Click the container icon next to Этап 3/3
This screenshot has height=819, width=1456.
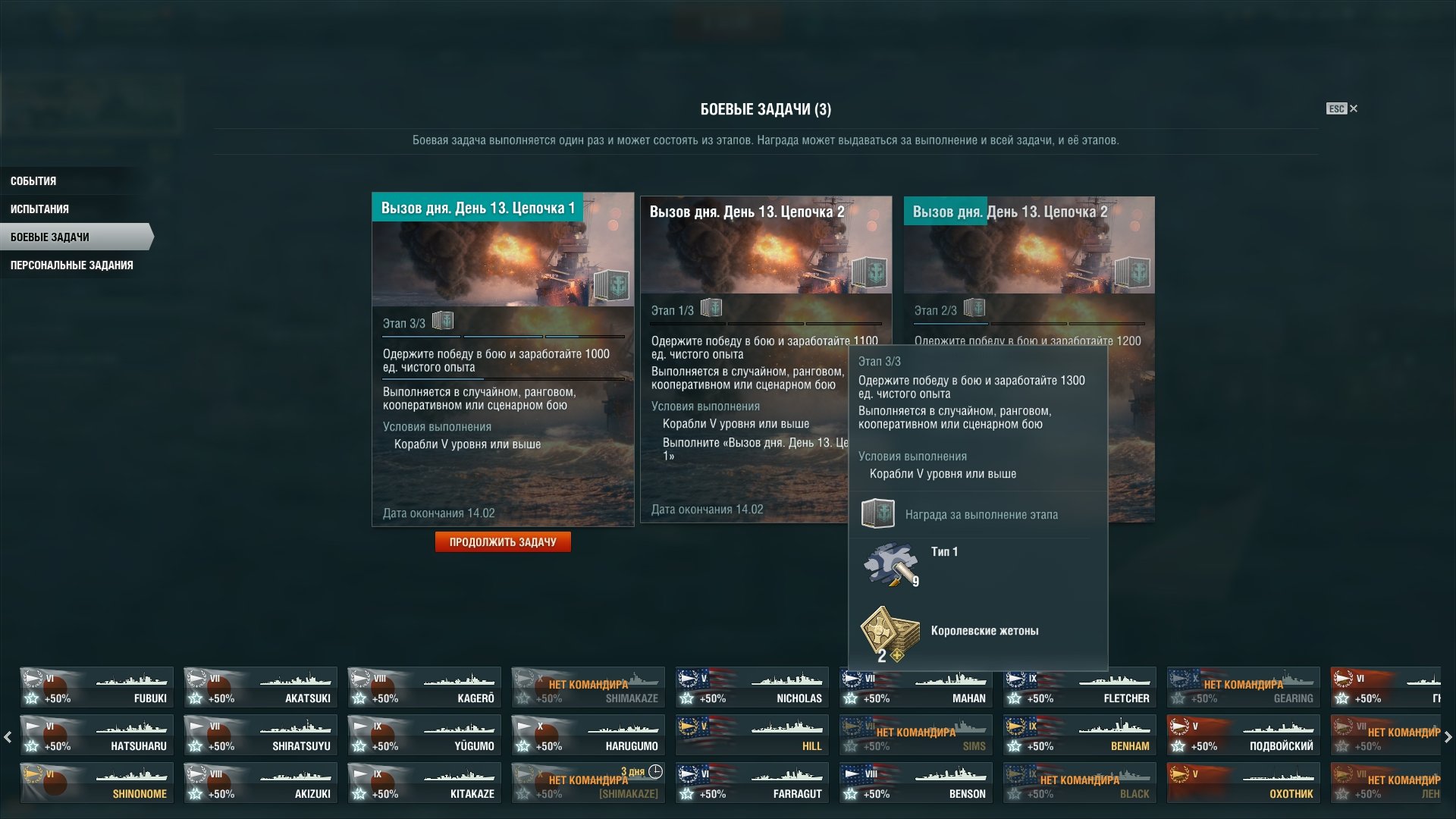tap(443, 321)
